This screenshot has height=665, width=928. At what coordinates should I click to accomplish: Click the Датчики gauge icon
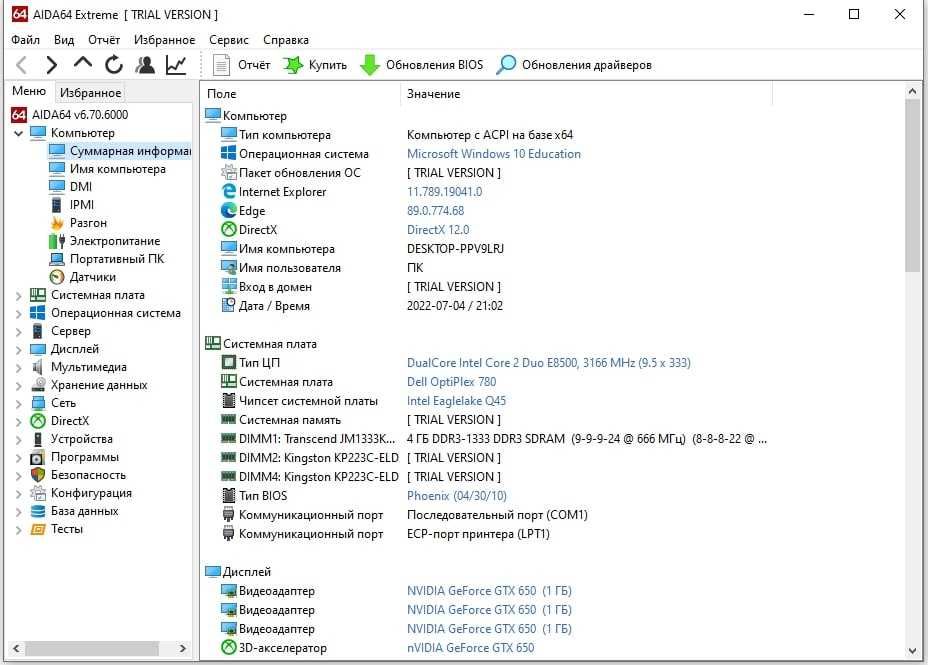(57, 277)
